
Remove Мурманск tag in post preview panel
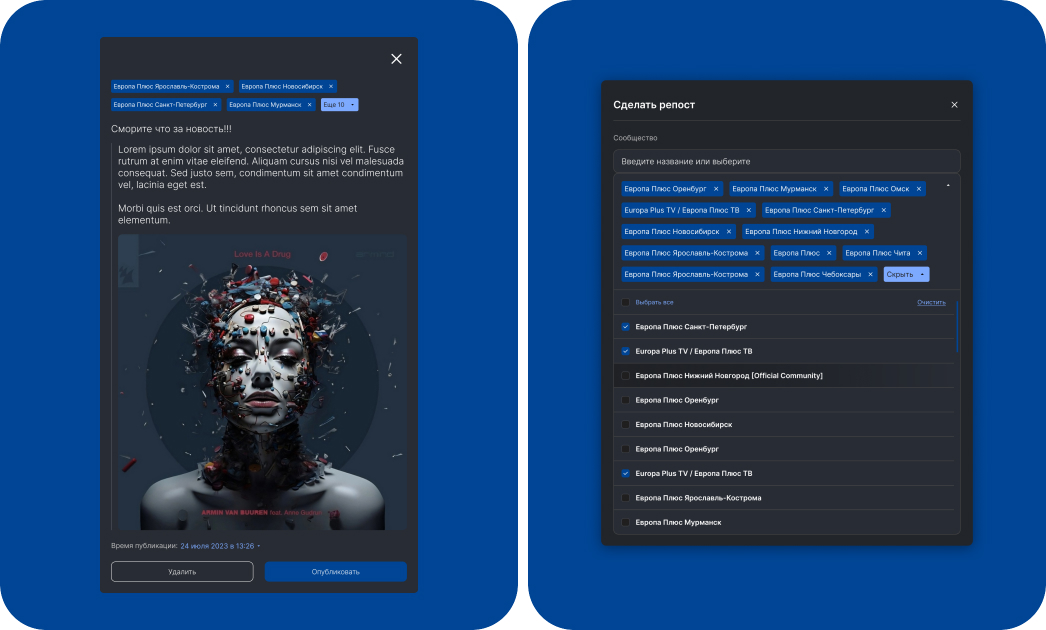[310, 105]
